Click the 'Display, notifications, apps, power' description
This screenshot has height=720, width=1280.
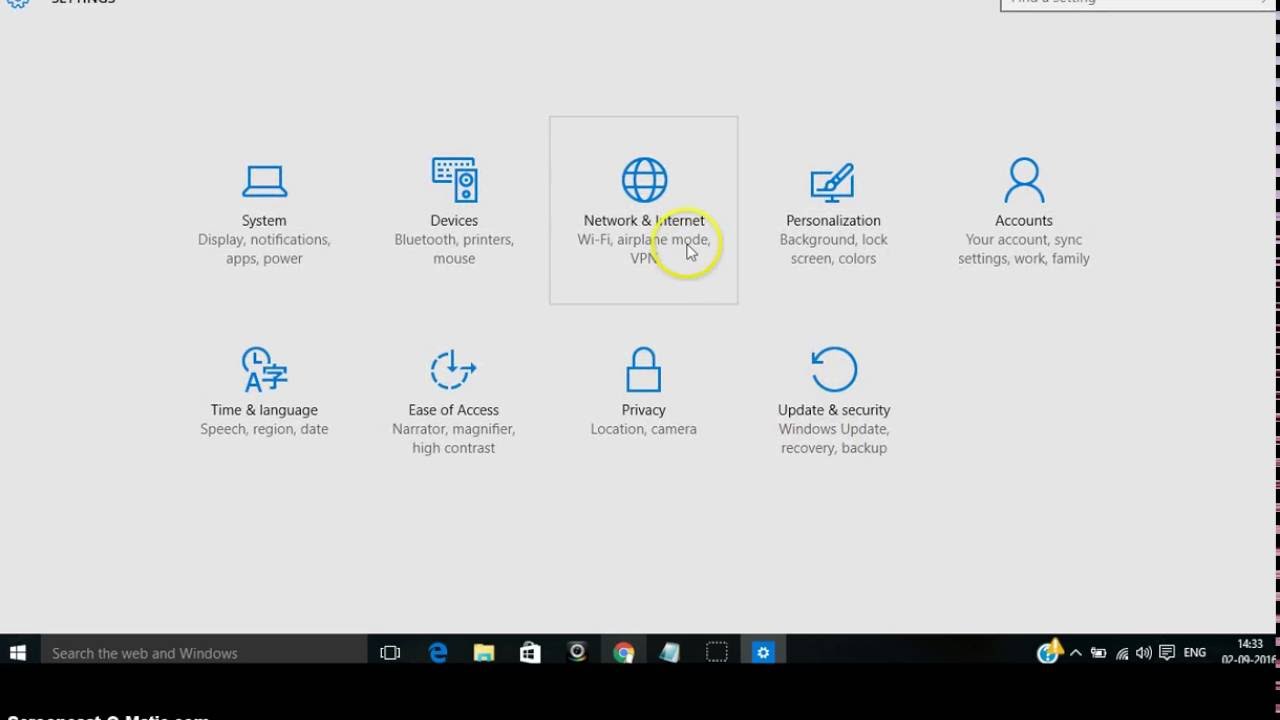tap(264, 249)
